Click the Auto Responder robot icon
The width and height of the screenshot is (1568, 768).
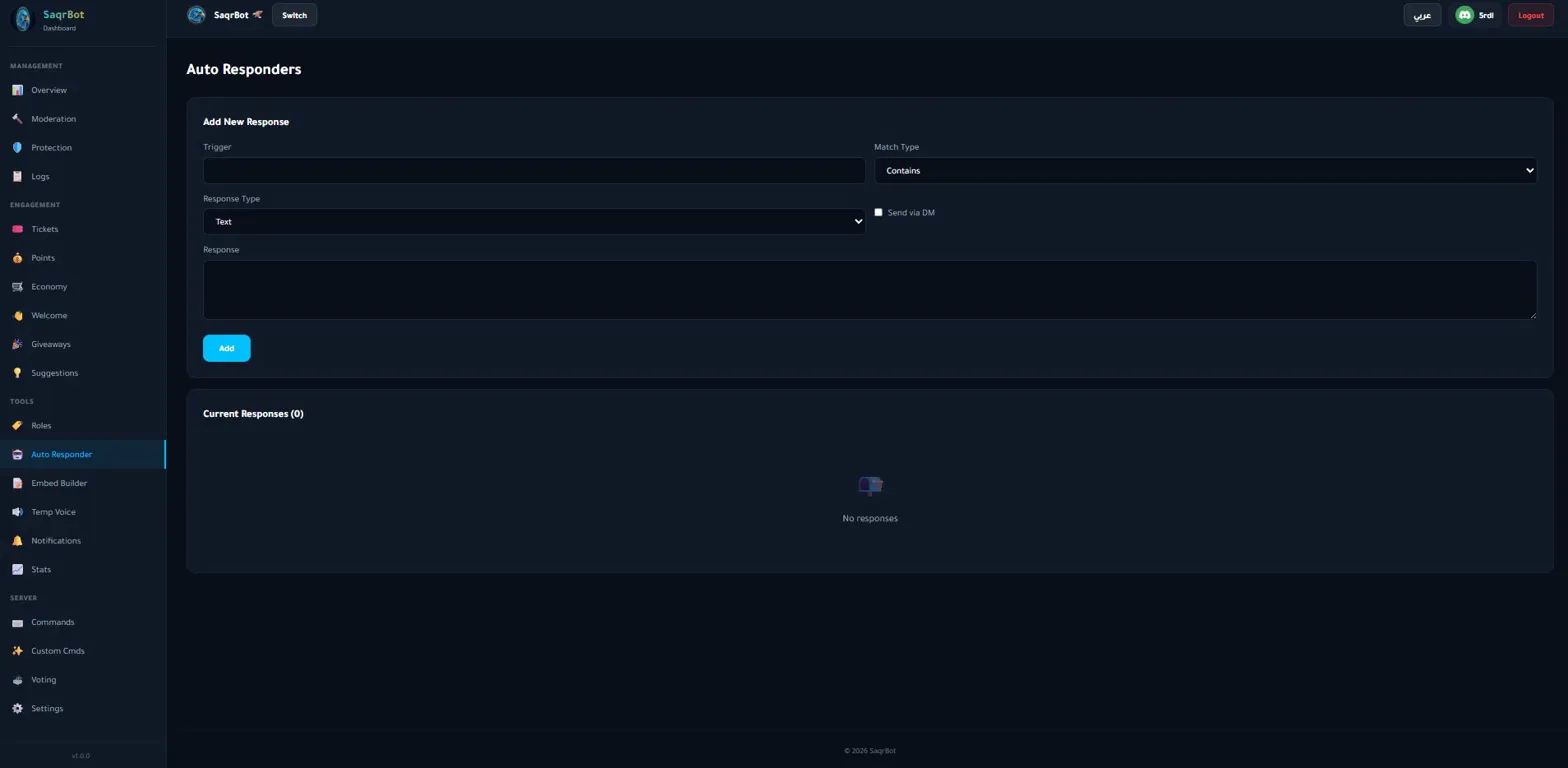coord(17,455)
